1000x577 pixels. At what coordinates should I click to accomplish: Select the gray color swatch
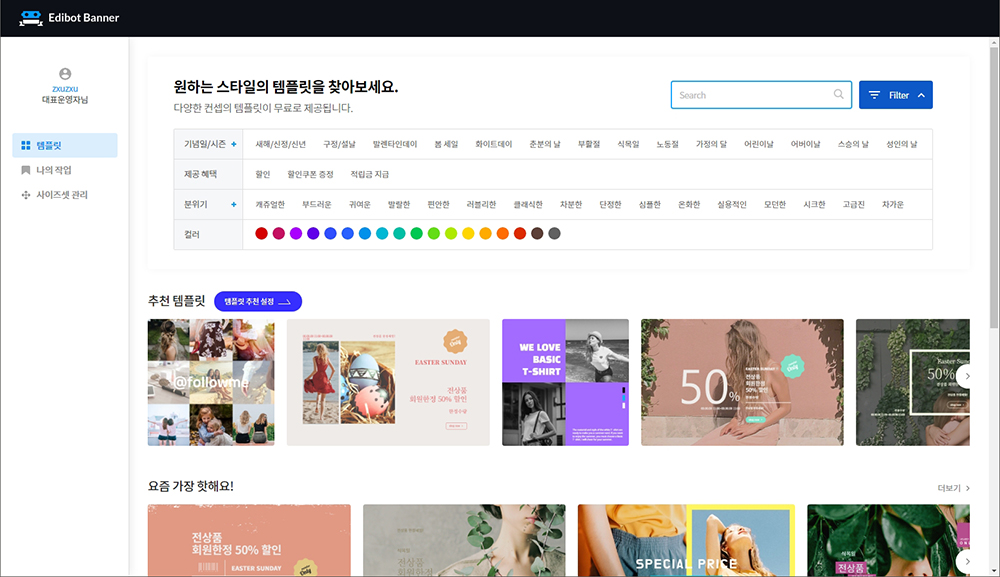click(x=554, y=233)
